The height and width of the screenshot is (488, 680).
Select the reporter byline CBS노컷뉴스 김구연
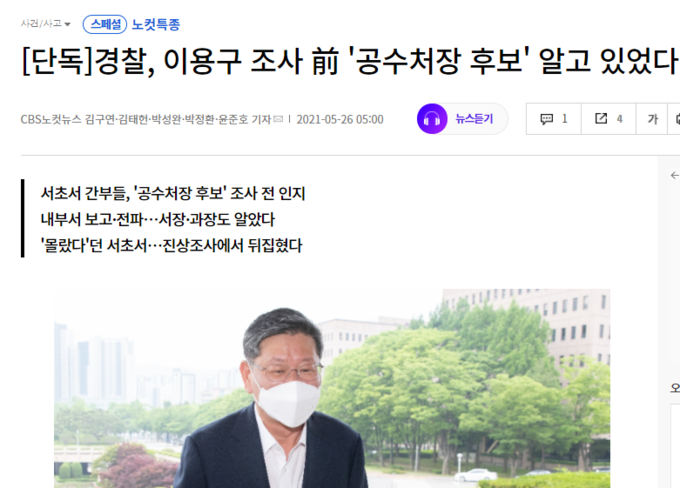point(68,119)
